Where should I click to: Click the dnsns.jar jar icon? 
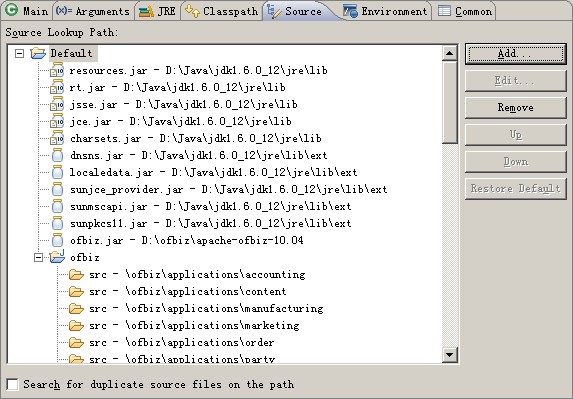coord(57,155)
